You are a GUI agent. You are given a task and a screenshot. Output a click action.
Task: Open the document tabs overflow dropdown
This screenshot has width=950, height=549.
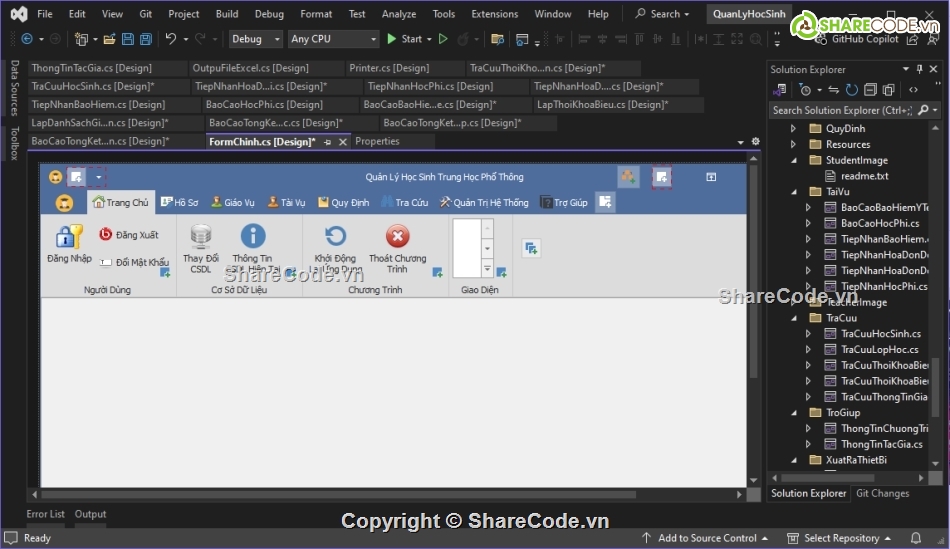pyautogui.click(x=740, y=142)
